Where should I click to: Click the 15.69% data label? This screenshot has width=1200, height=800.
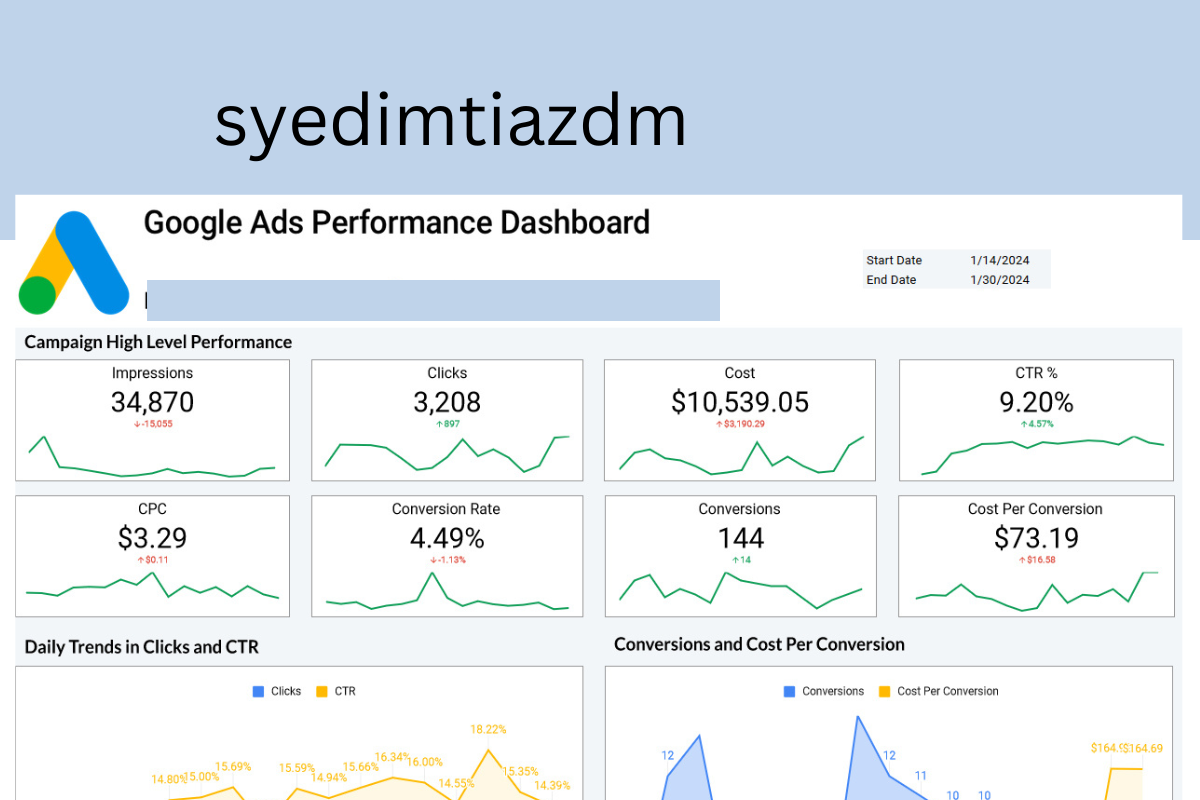pyautogui.click(x=233, y=767)
